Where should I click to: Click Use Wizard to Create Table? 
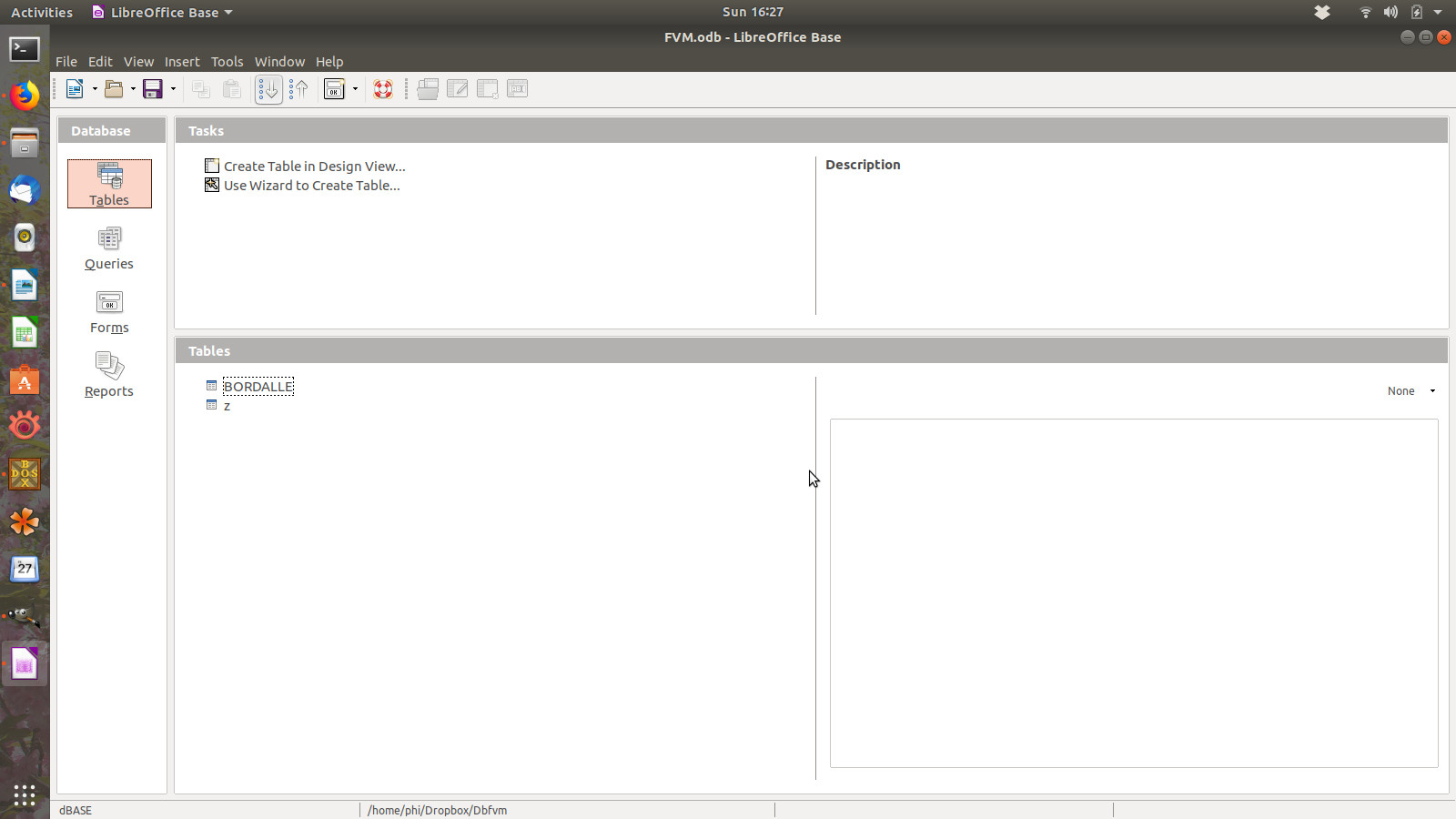pos(311,185)
